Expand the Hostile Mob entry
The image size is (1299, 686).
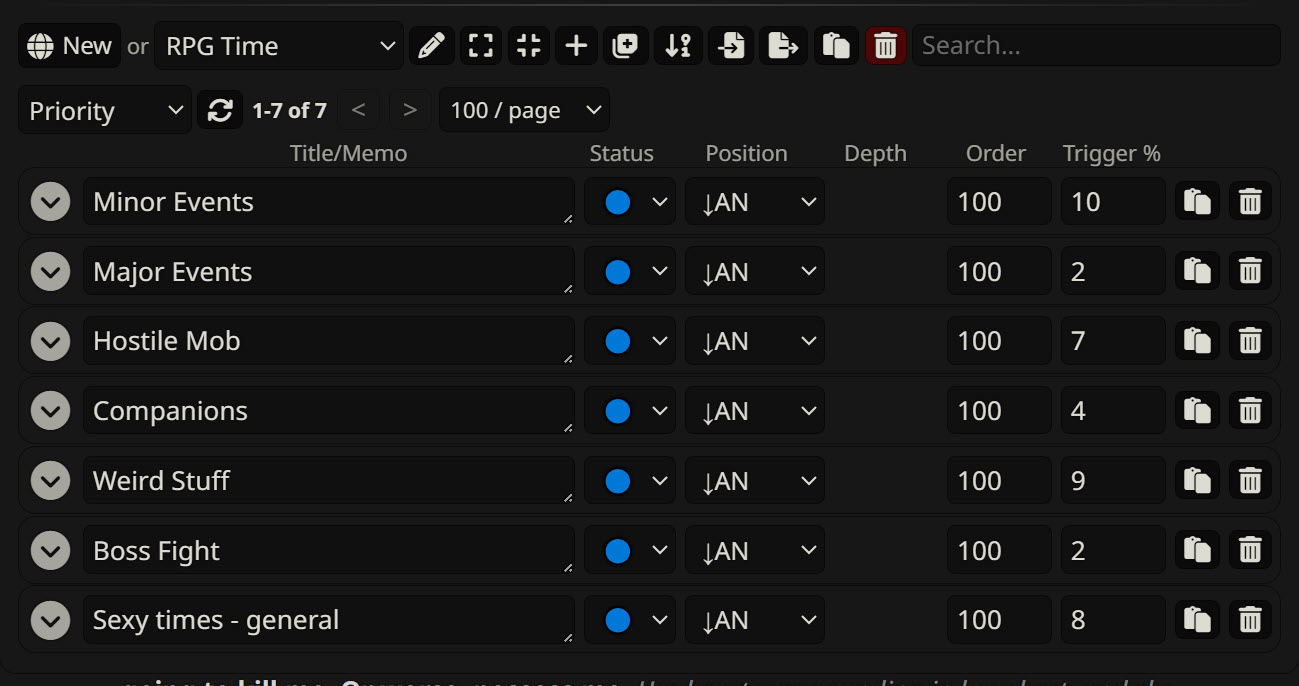50,341
